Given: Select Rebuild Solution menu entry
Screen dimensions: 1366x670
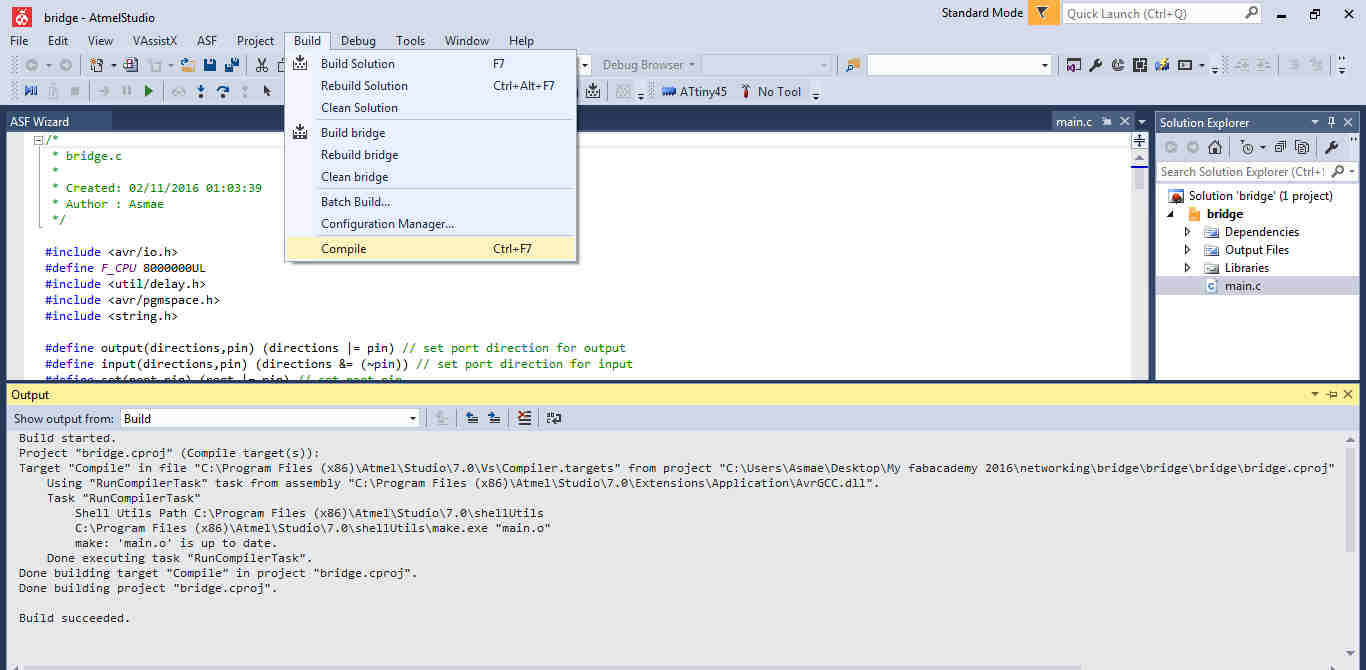Looking at the screenshot, I should [430, 86].
